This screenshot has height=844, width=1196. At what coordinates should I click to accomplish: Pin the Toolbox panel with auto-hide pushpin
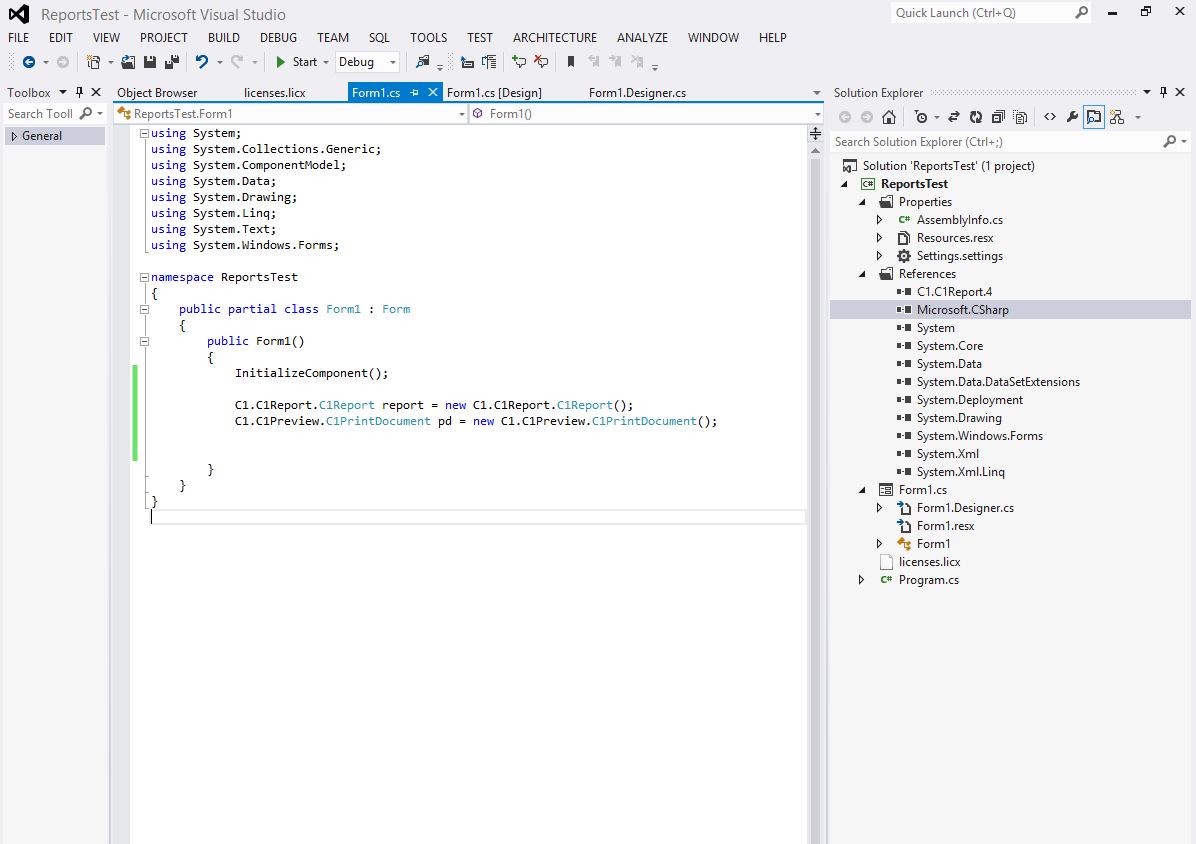click(79, 92)
